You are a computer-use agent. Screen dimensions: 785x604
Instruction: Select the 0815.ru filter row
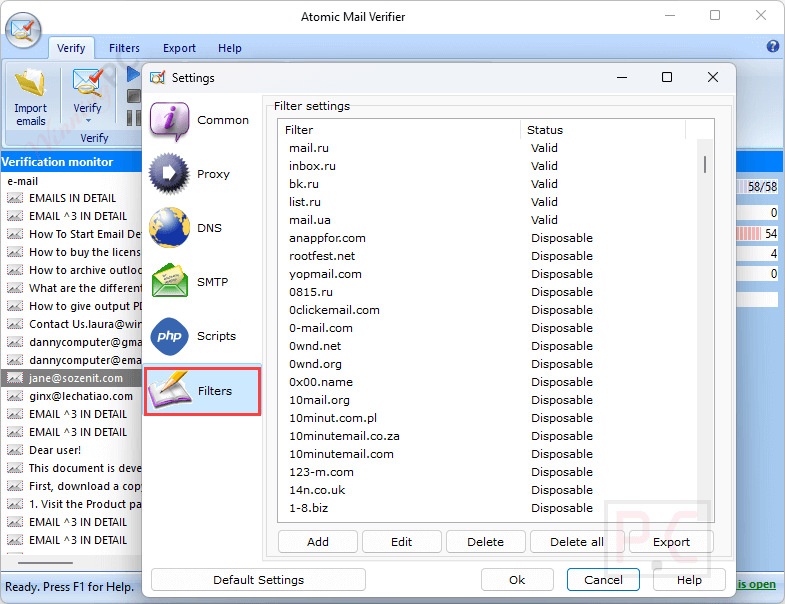coord(488,292)
